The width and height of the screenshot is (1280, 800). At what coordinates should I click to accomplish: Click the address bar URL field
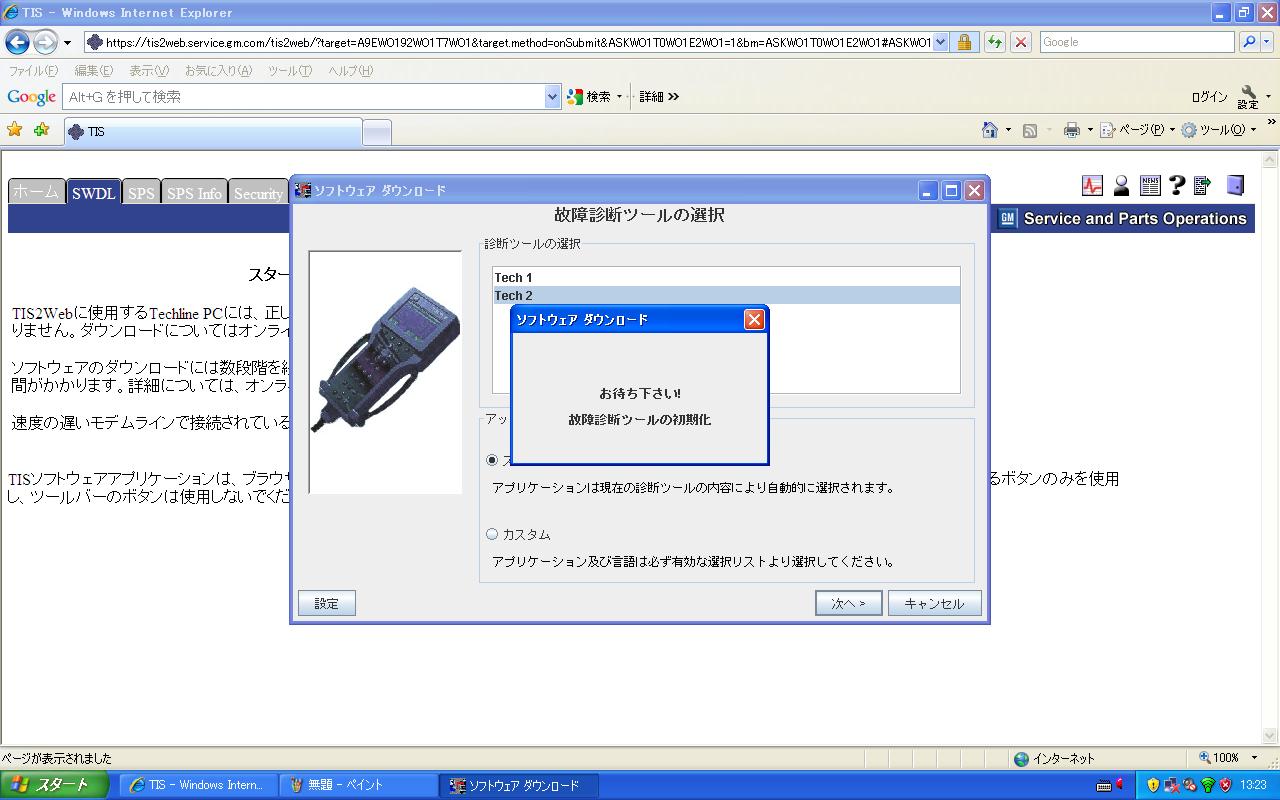point(508,43)
